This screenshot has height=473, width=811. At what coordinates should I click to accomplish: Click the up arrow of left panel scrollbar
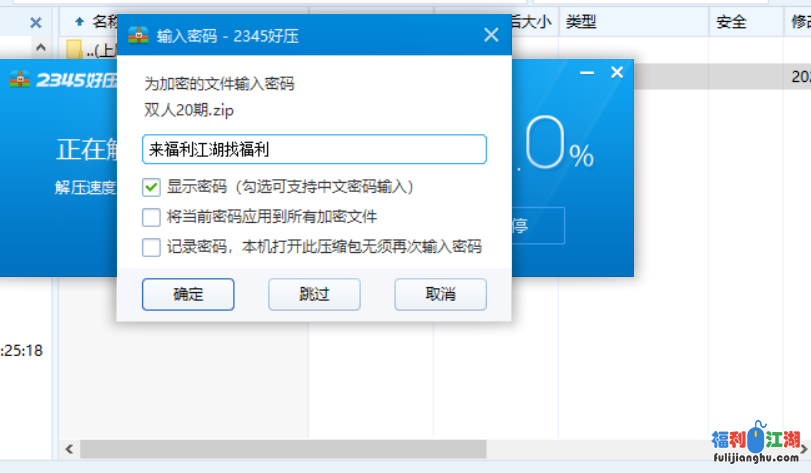click(x=41, y=48)
